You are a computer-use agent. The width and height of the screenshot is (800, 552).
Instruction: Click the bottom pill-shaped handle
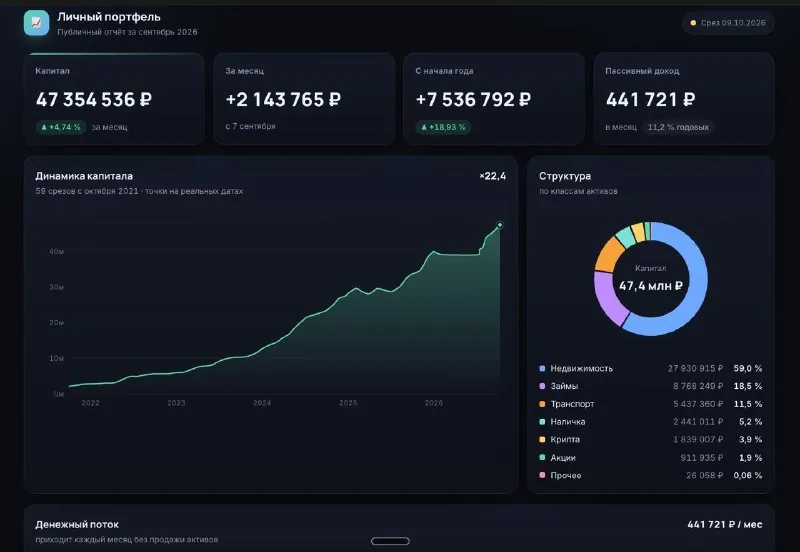pos(390,541)
